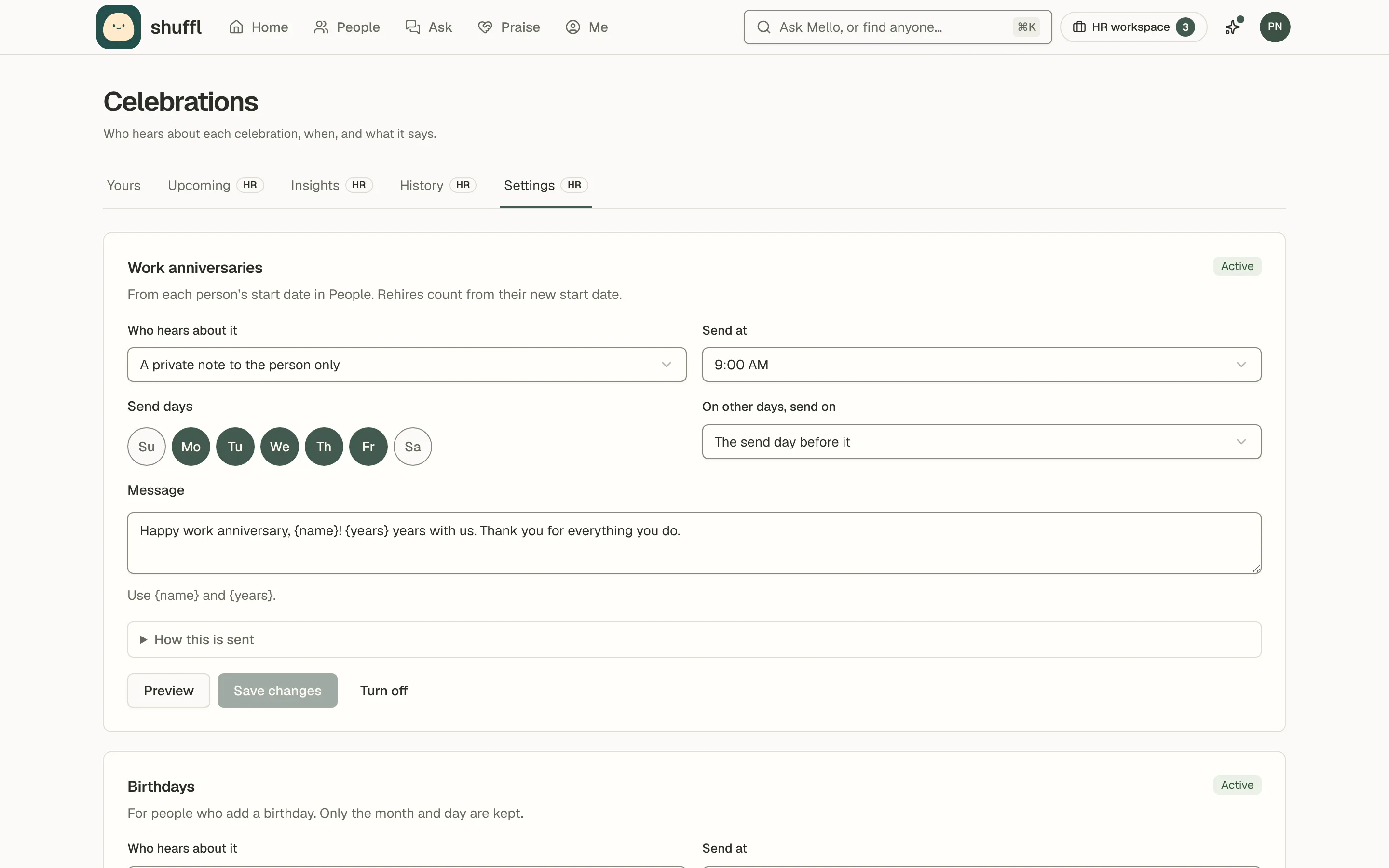Click the Birthdays Active badge
1389x868 pixels.
1237,786
